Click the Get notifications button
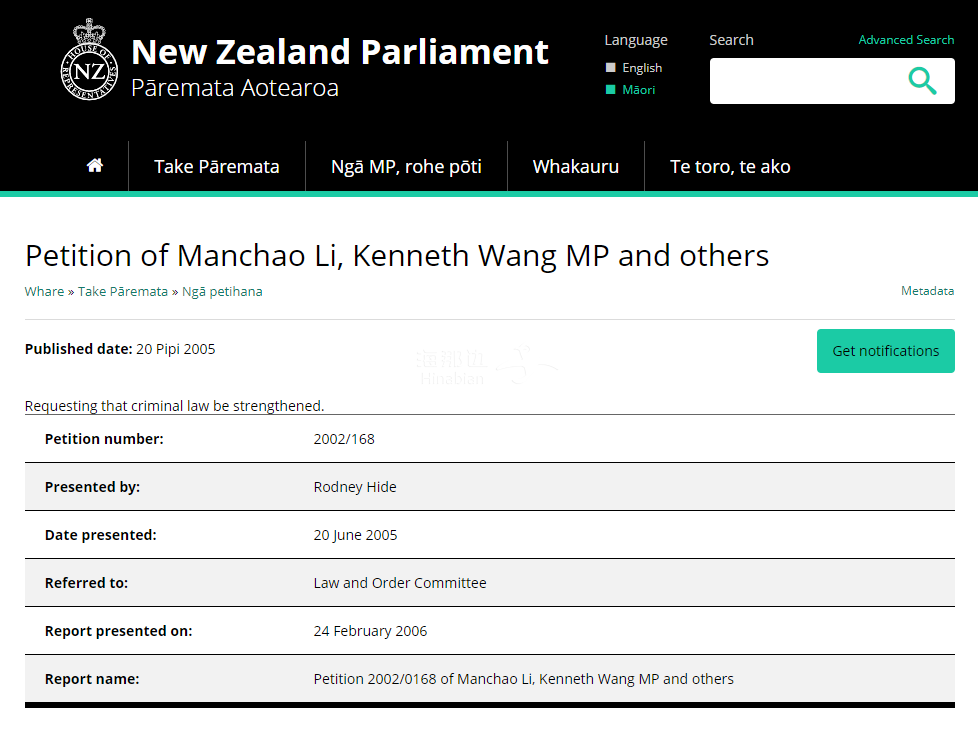 pyautogui.click(x=885, y=351)
